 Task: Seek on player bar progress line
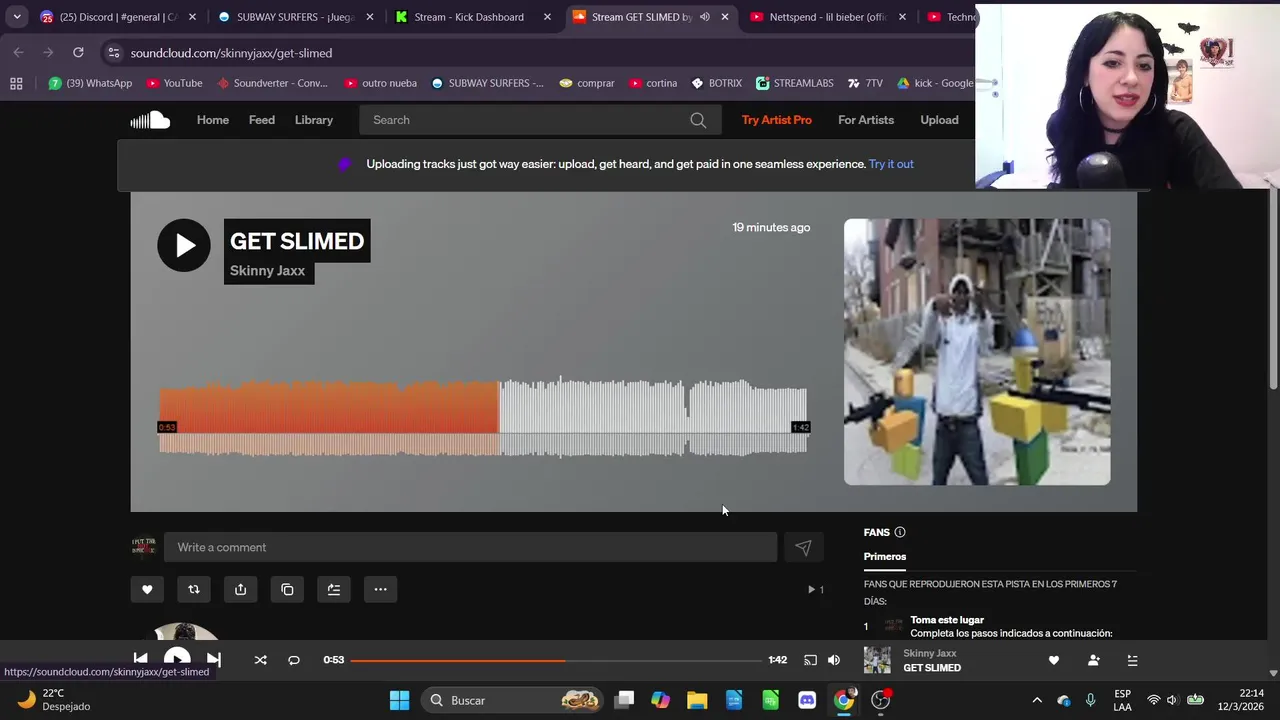coord(556,660)
